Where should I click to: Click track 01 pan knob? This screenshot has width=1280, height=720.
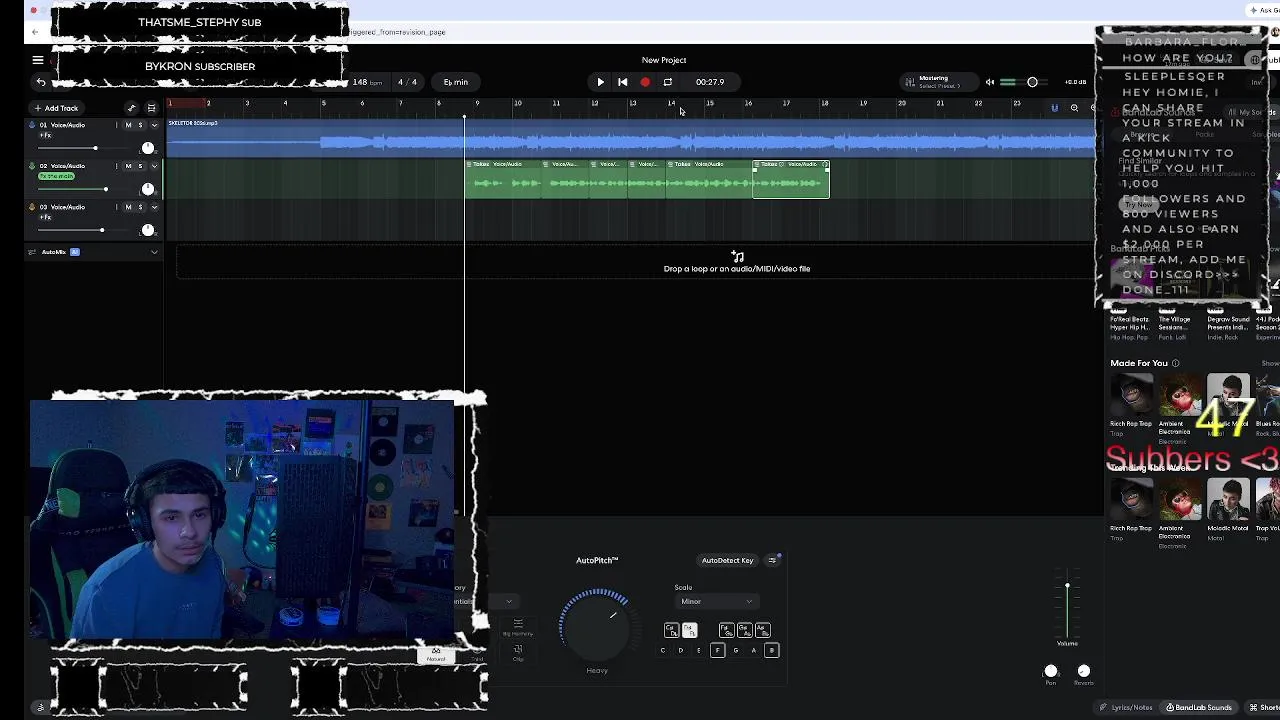[148, 148]
